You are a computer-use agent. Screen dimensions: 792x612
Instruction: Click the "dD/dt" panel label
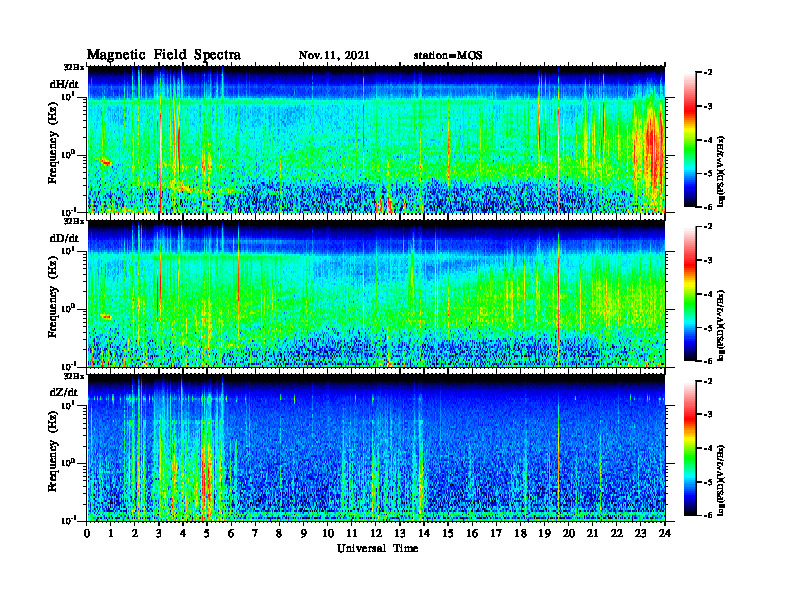click(64, 238)
